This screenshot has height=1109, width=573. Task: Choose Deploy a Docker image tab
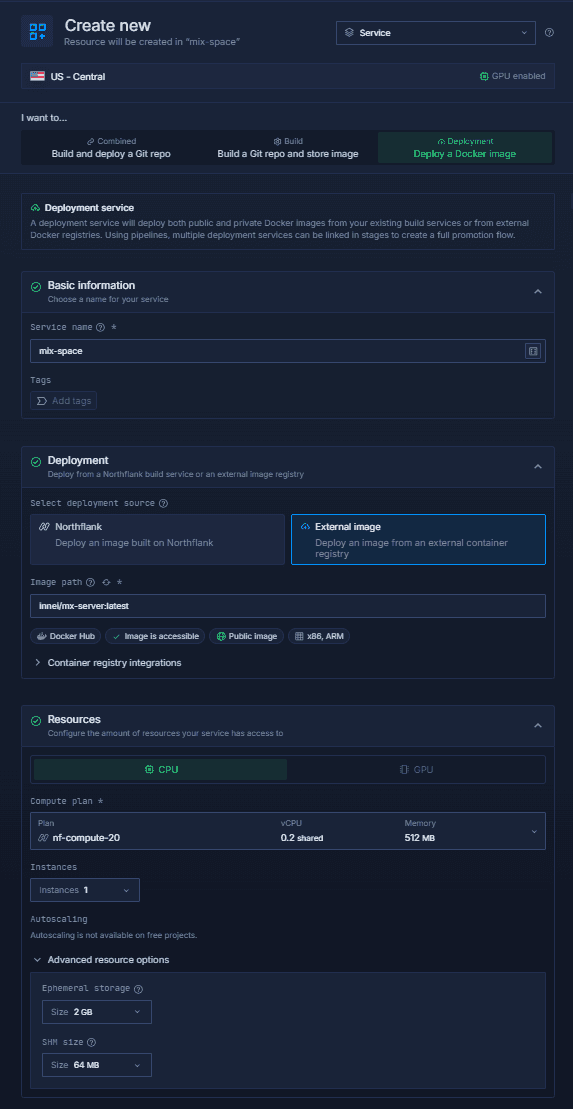pyautogui.click(x=465, y=148)
